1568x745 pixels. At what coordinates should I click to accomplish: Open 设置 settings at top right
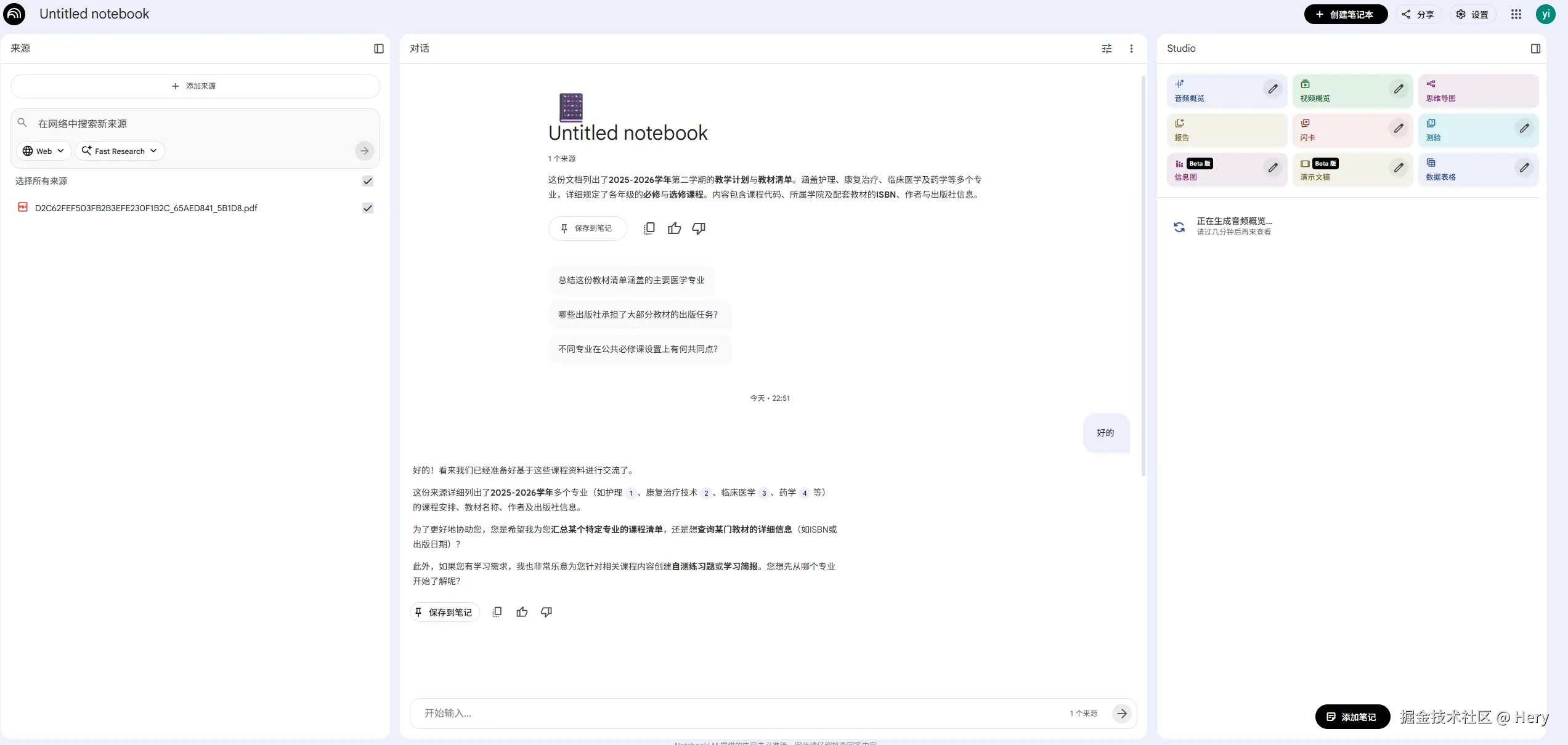(x=1473, y=14)
